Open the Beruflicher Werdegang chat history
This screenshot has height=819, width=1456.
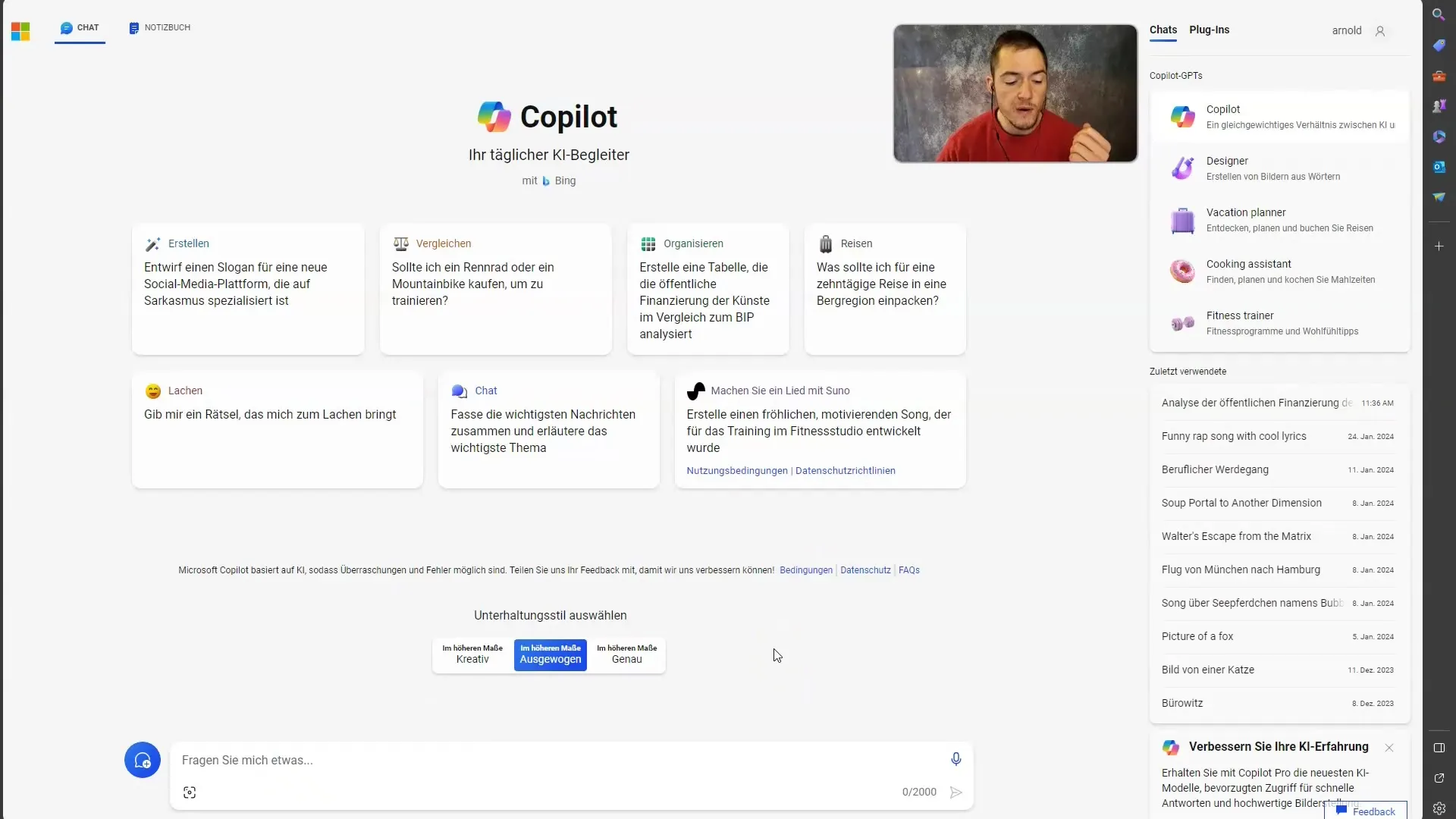[1214, 469]
